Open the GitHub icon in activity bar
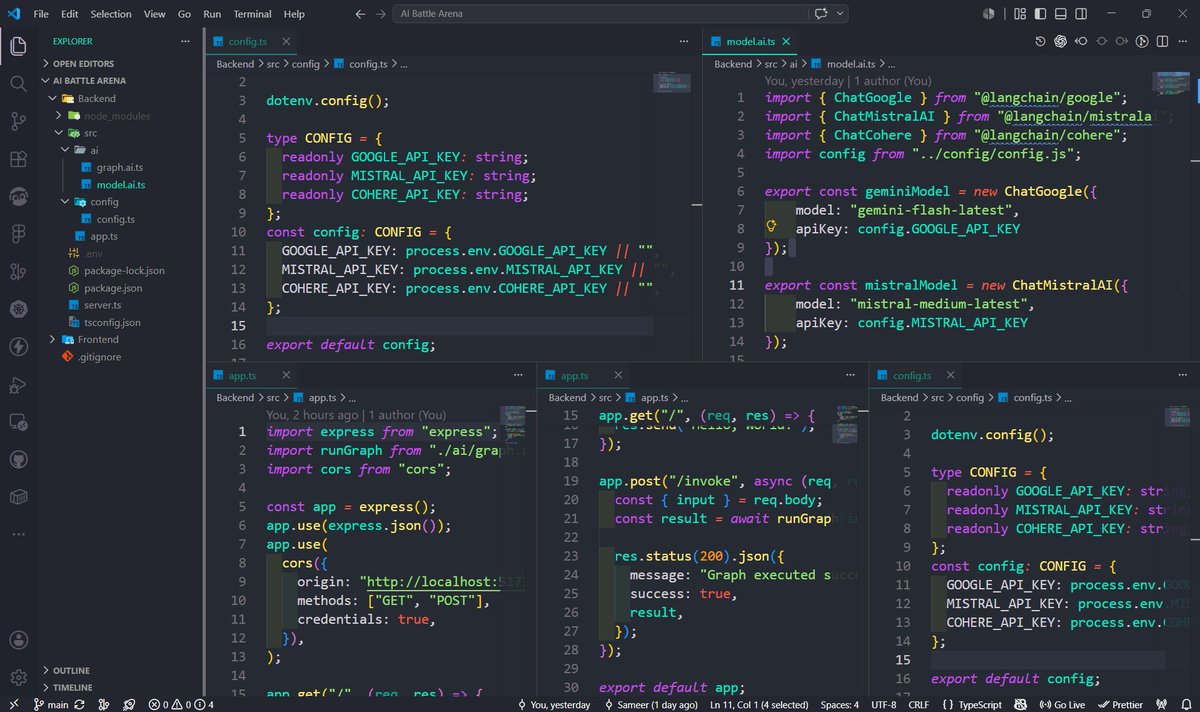Screen dimensions: 1200x712 pyautogui.click(x=18, y=460)
